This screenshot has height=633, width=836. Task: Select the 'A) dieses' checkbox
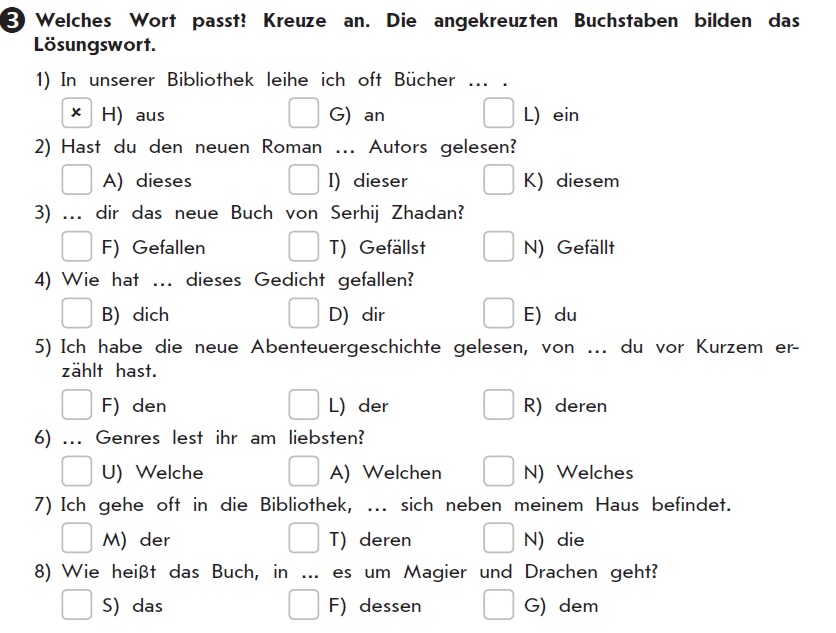coord(76,180)
